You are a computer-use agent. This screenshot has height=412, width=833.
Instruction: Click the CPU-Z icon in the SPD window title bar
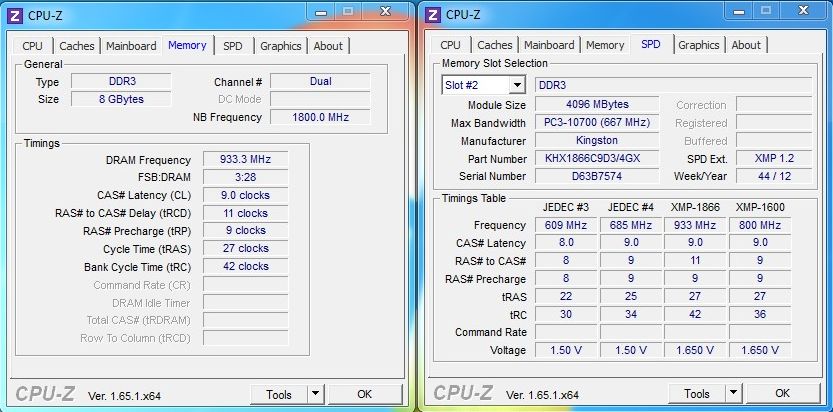click(432, 14)
